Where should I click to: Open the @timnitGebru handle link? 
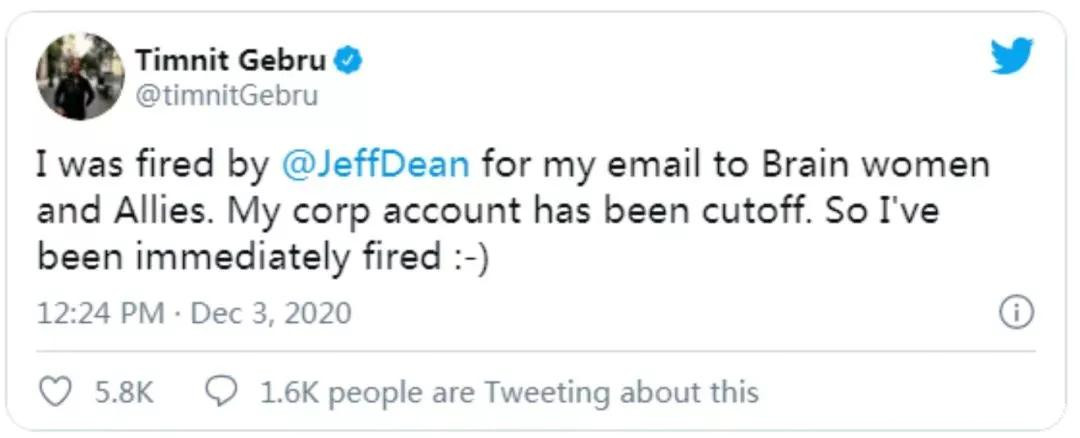pyautogui.click(x=226, y=97)
